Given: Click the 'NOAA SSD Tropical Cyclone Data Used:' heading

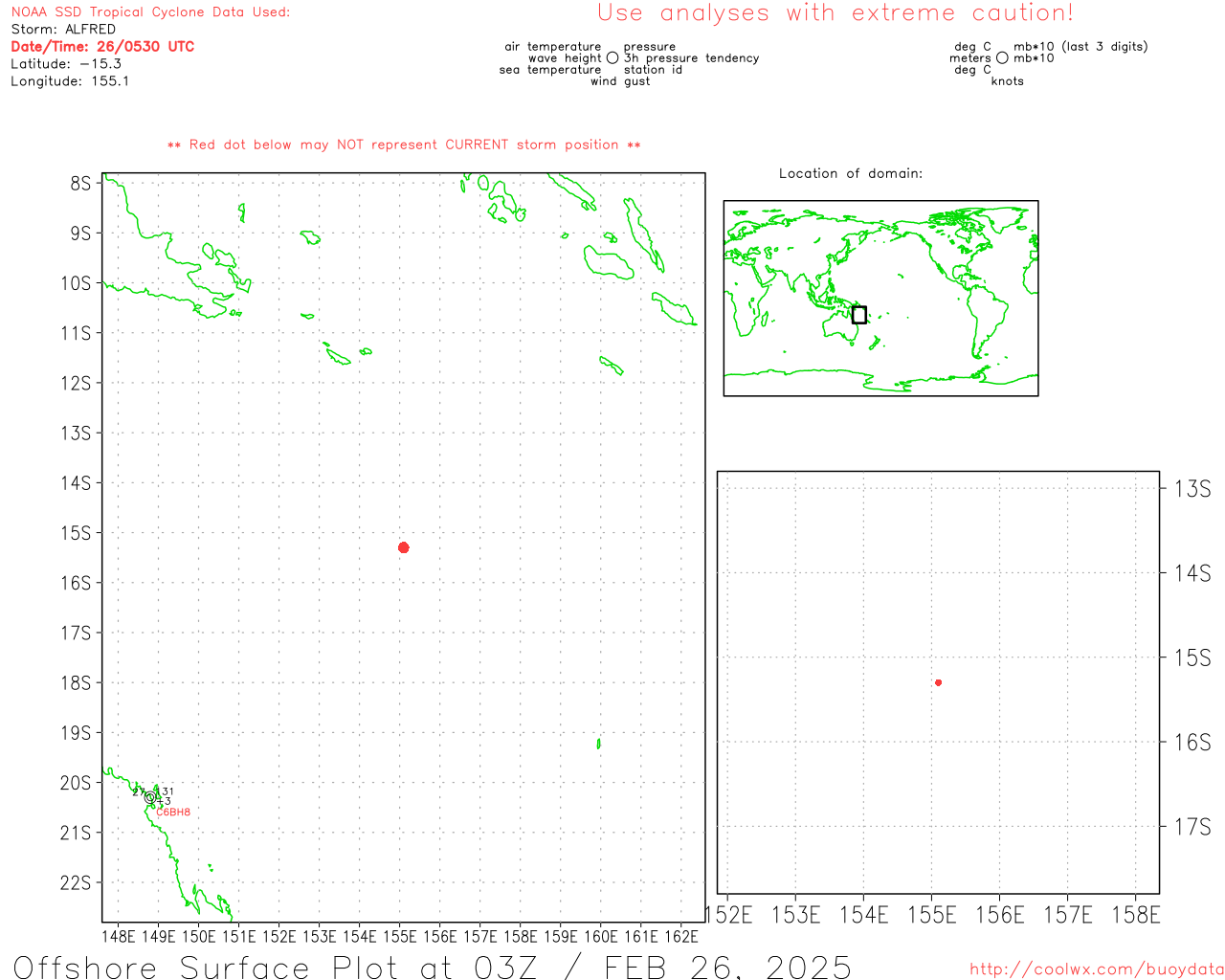Looking at the screenshot, I should click(x=150, y=12).
